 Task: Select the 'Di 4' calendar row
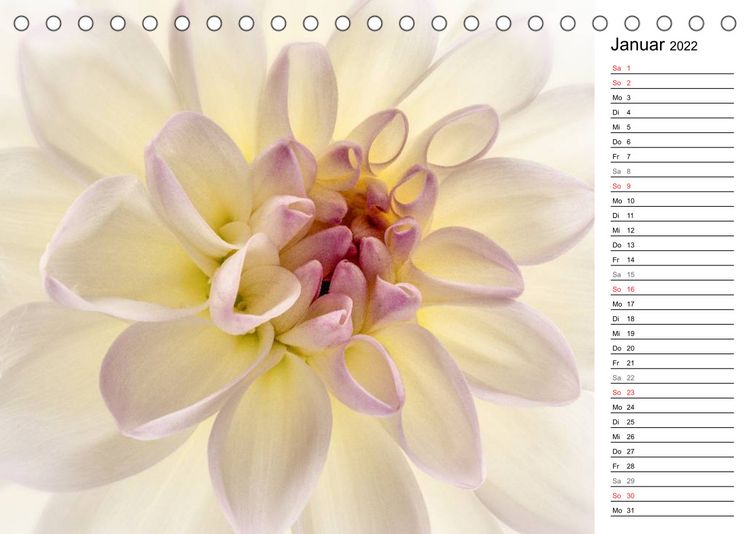pyautogui.click(x=672, y=112)
